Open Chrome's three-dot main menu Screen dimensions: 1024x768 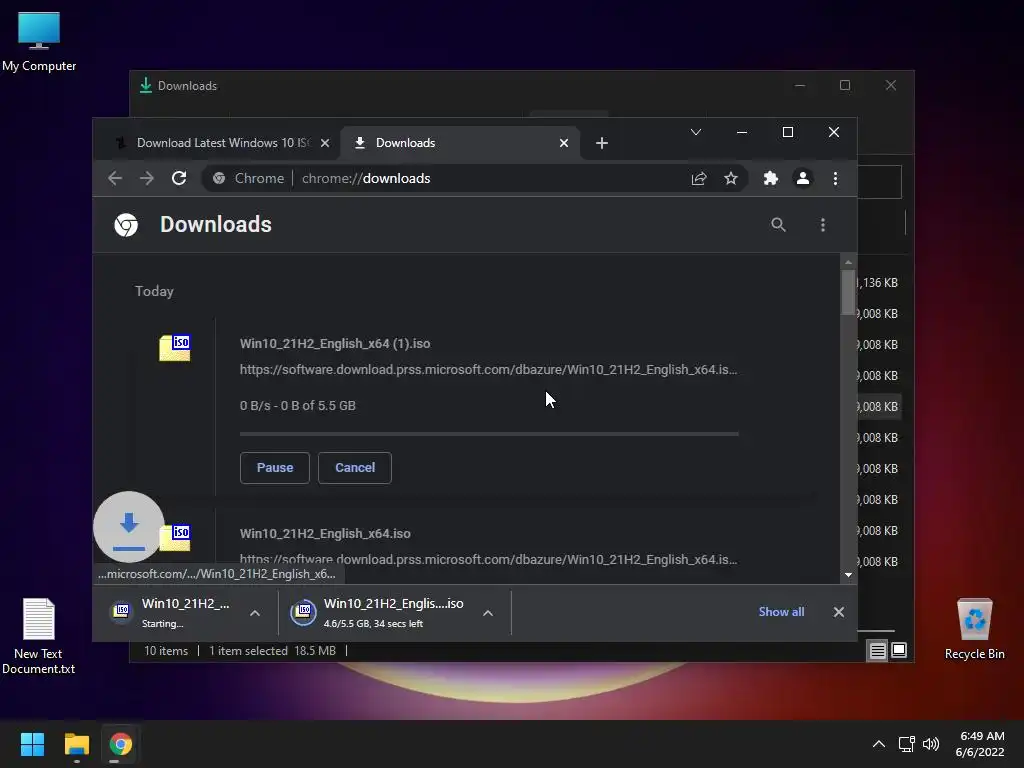click(835, 178)
